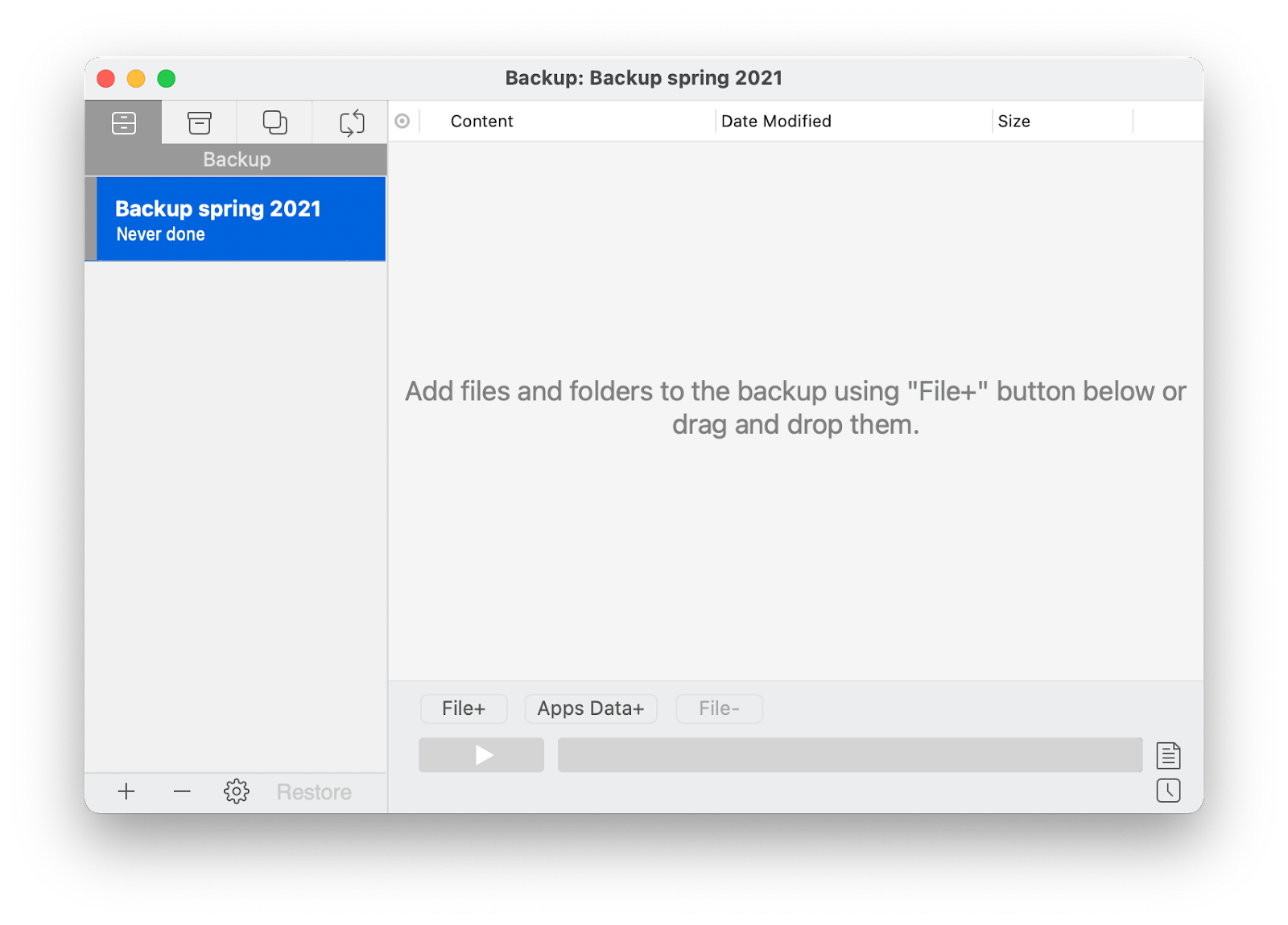Sort by the Date Modified column
The image size is (1288, 925).
[775, 121]
